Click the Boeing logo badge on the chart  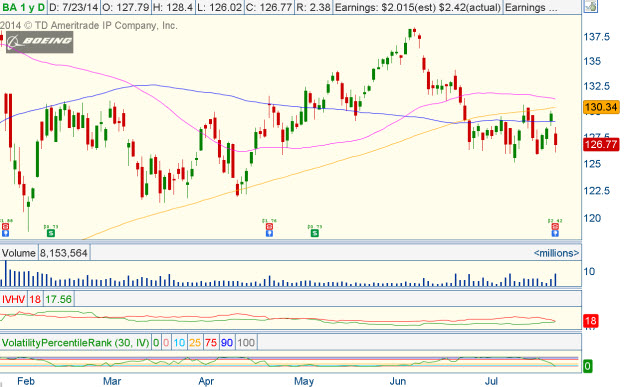tap(39, 42)
